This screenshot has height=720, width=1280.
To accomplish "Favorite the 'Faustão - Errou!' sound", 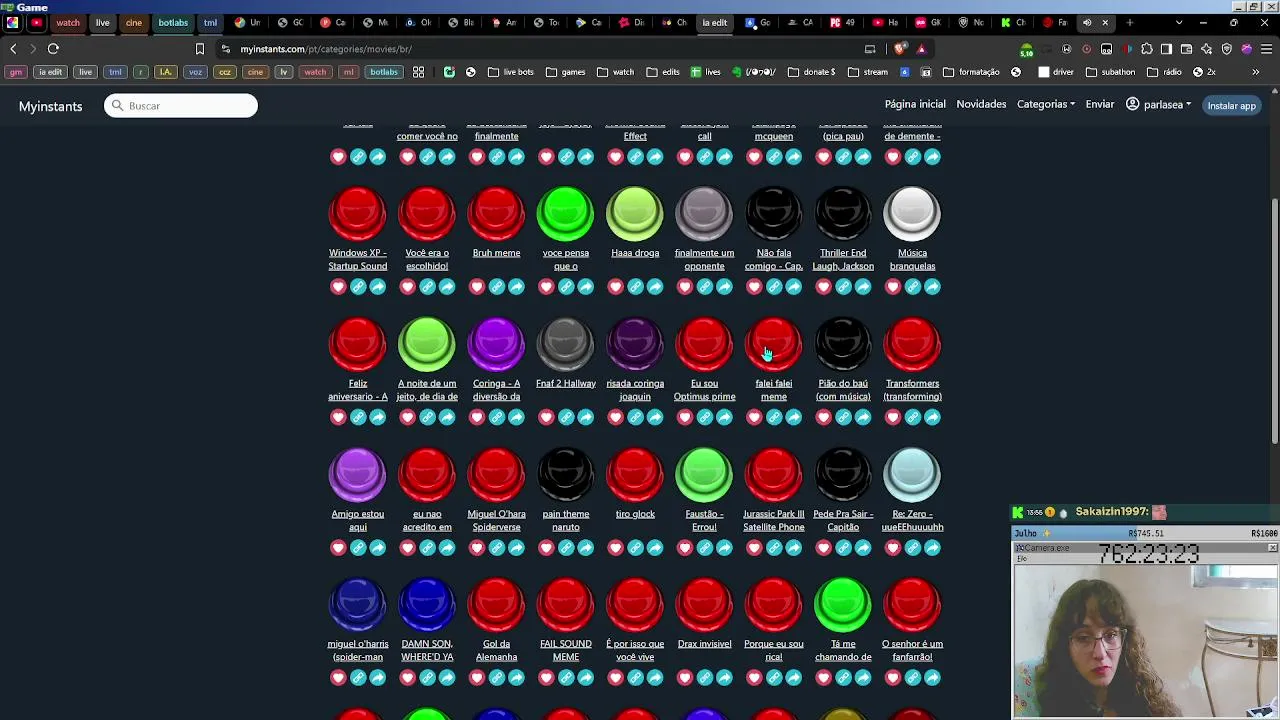I will tap(685, 548).
